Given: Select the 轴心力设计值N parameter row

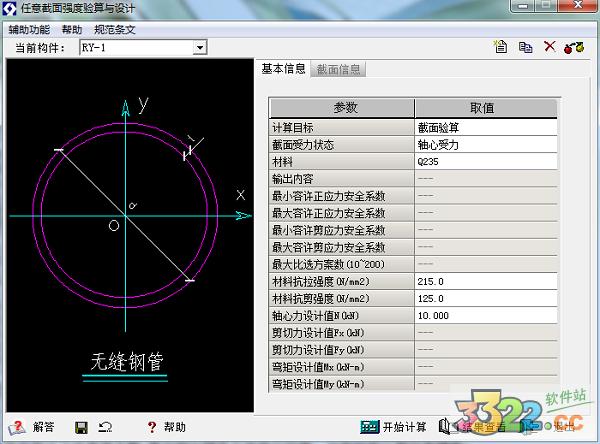Looking at the screenshot, I should (342, 316).
